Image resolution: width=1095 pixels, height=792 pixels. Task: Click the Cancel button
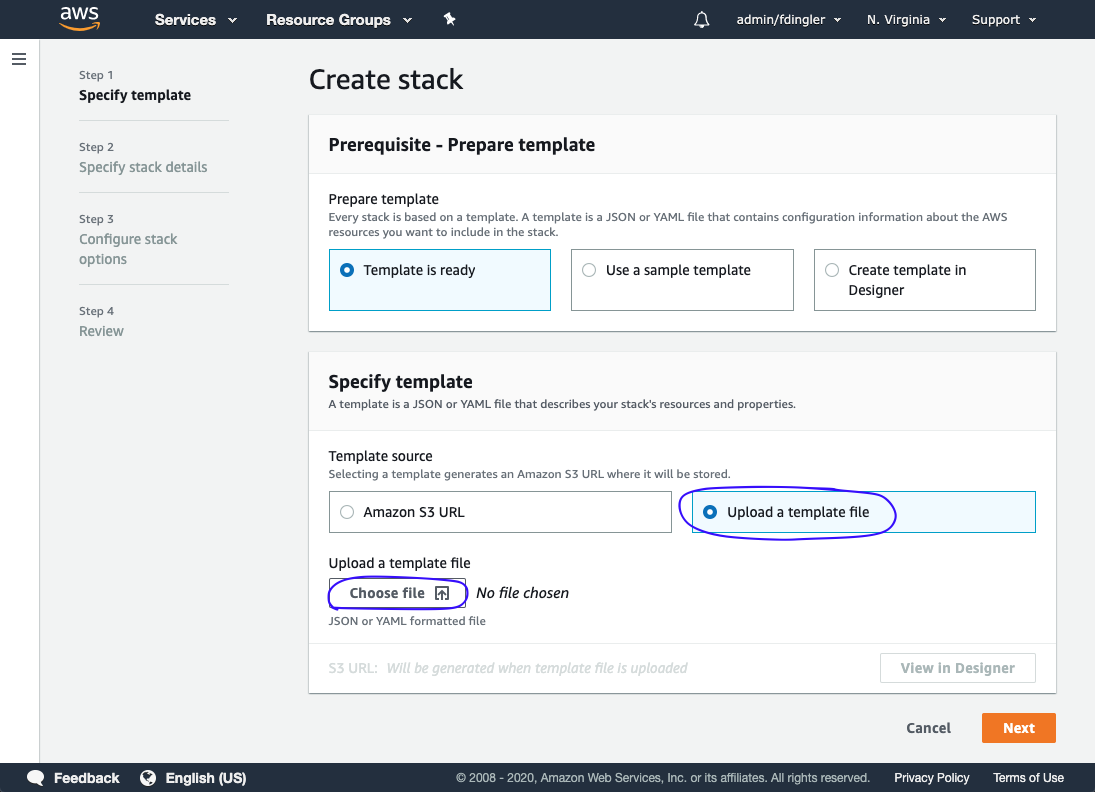click(928, 728)
